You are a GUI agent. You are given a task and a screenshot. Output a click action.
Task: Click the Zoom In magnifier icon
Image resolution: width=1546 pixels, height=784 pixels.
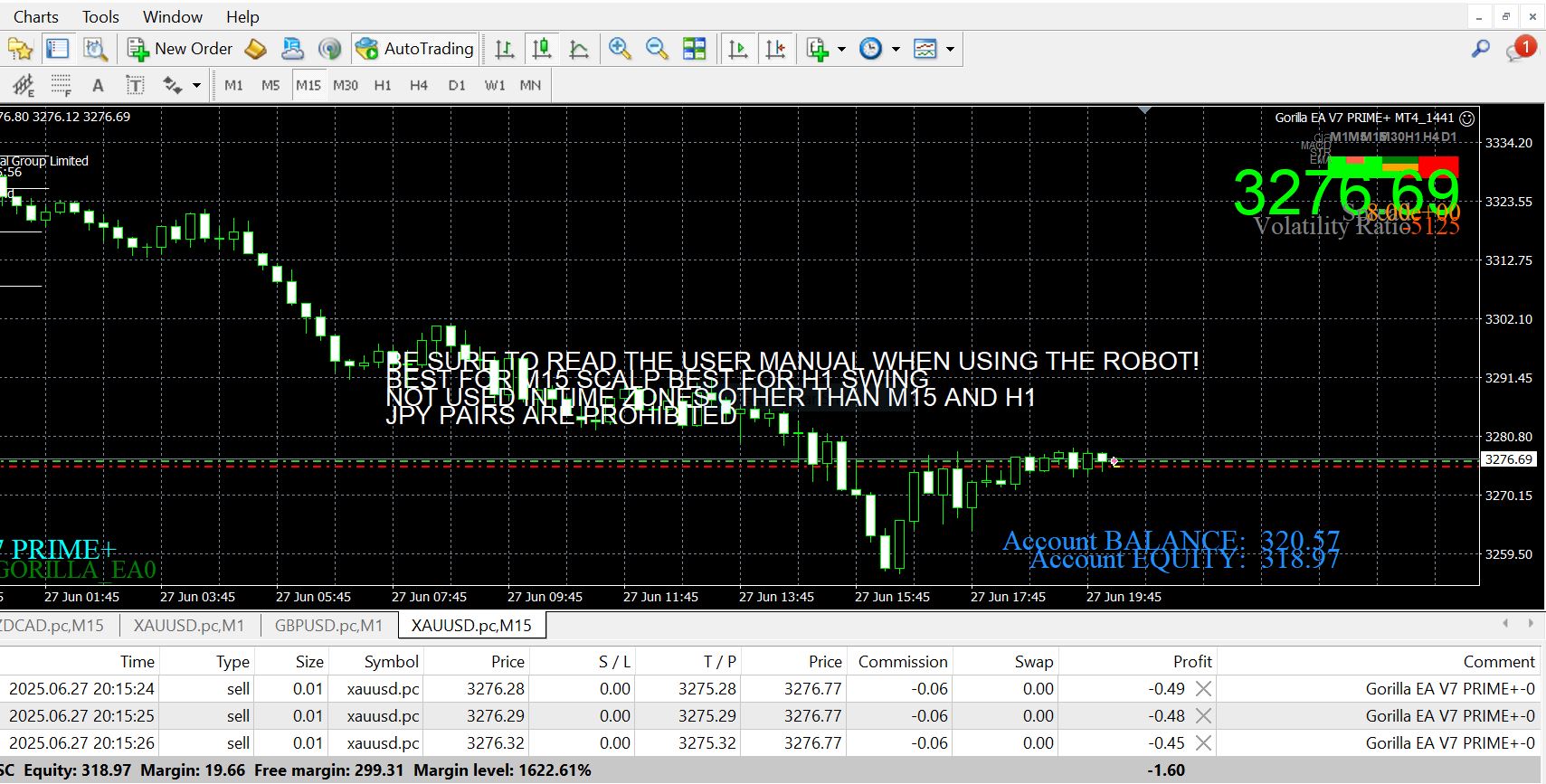pos(620,49)
